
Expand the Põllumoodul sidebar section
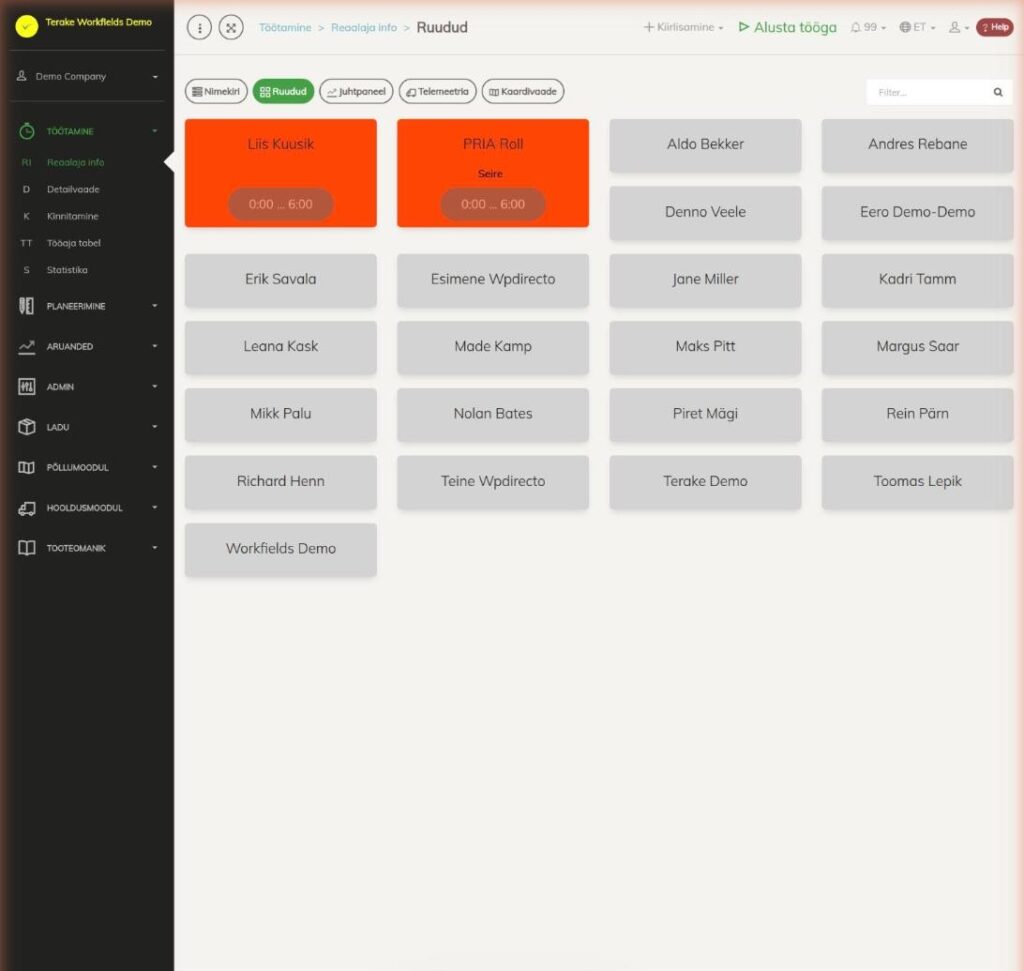click(x=88, y=468)
